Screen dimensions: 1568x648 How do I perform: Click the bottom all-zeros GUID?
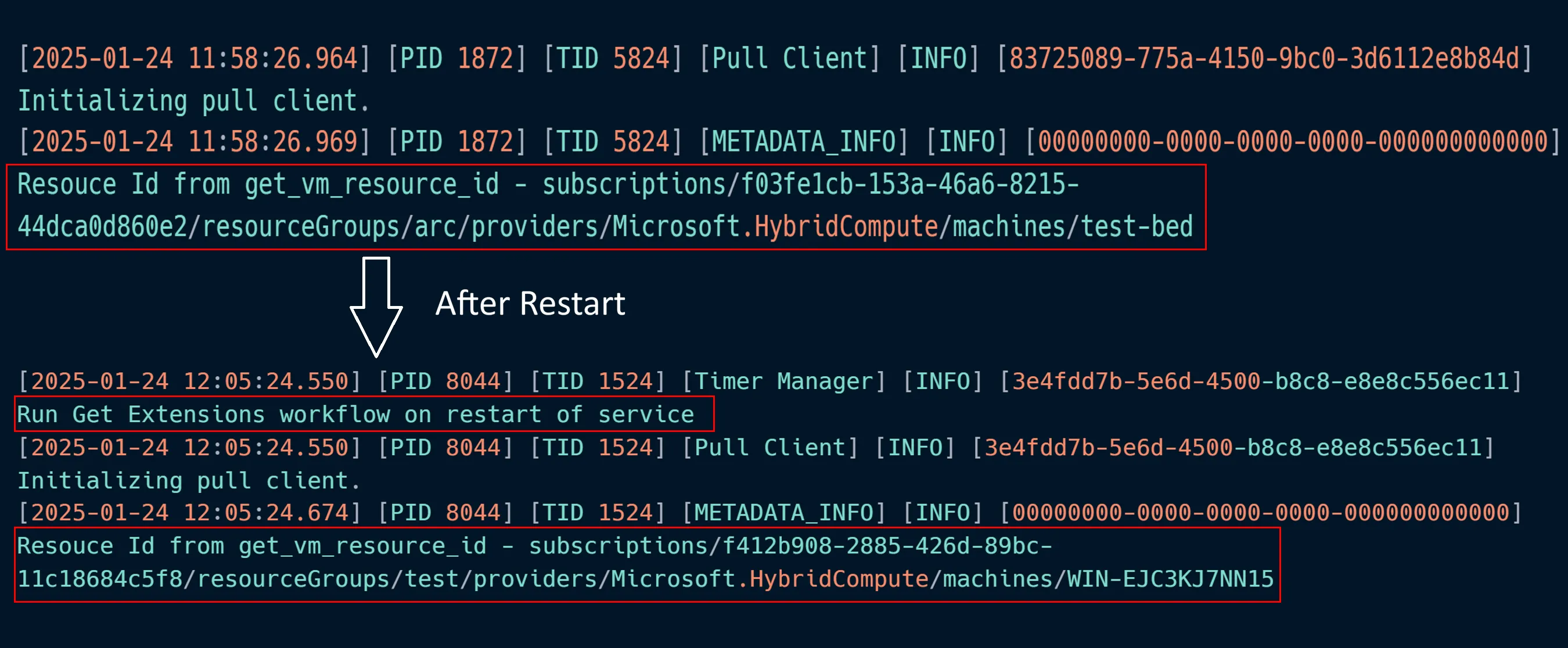point(1260,513)
